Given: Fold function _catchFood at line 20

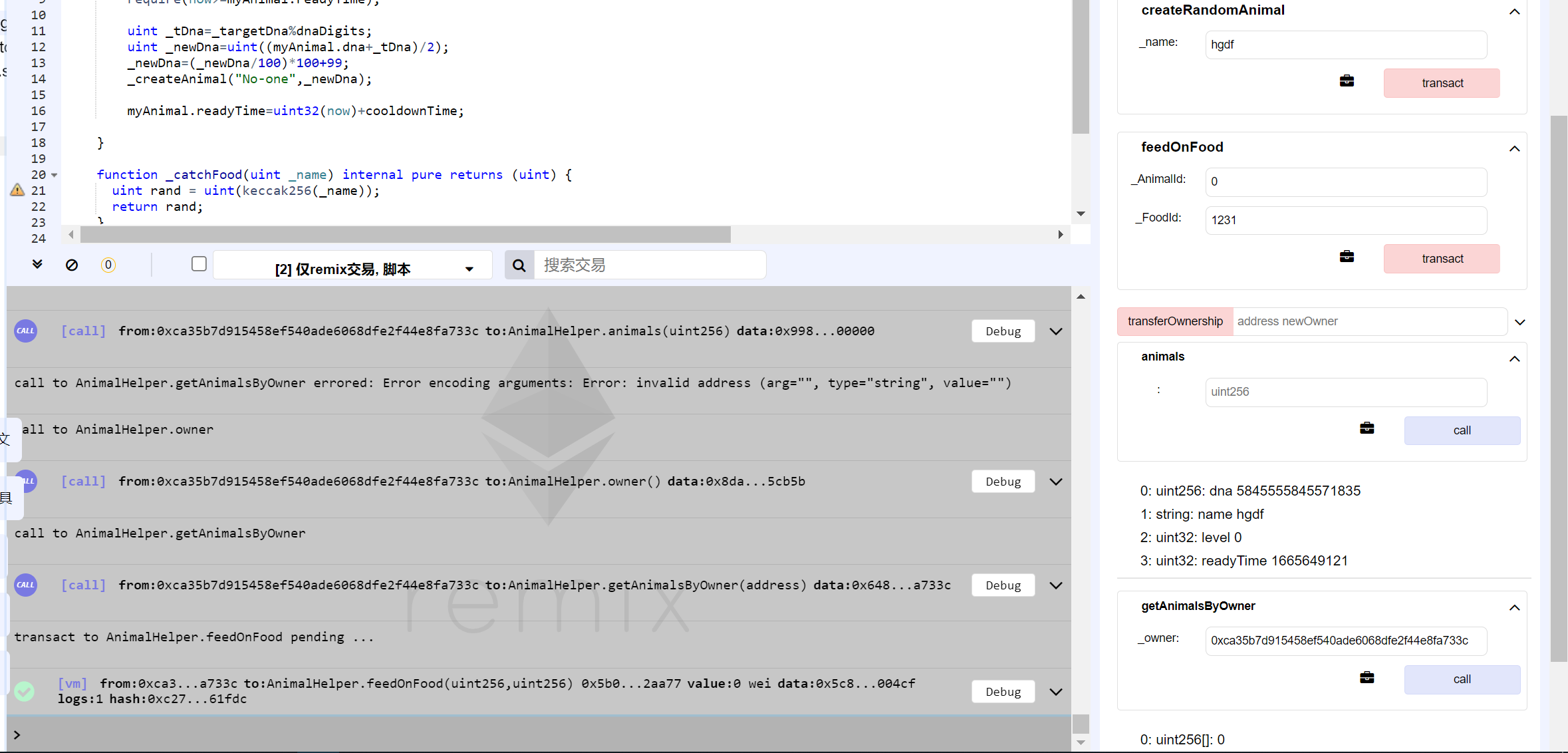Looking at the screenshot, I should click(55, 175).
